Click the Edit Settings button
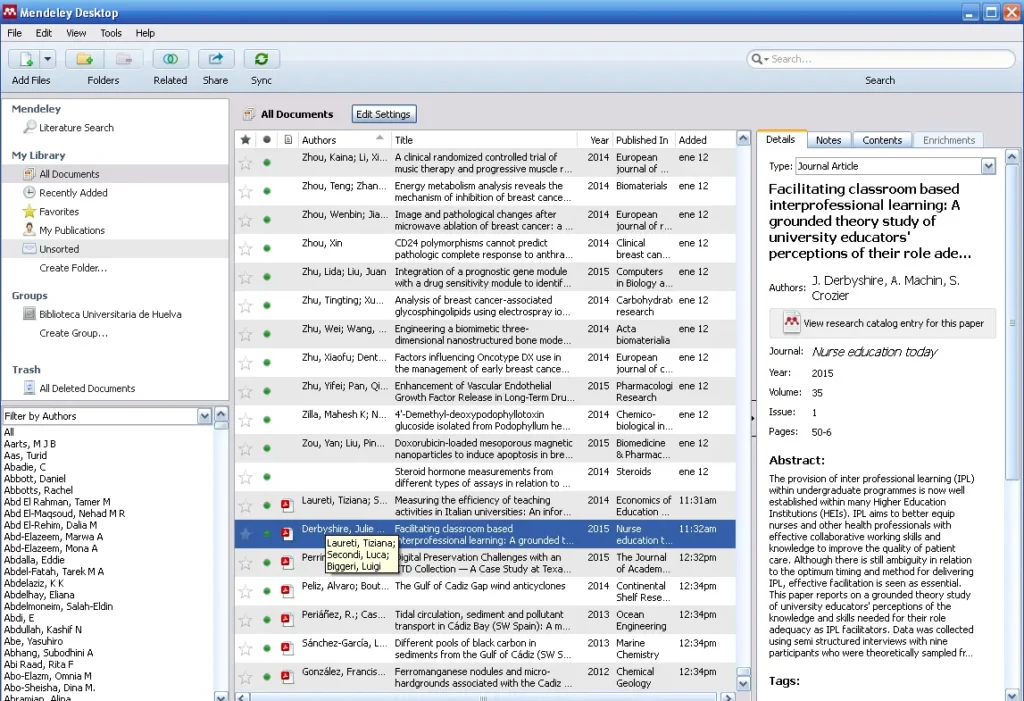Image resolution: width=1024 pixels, height=701 pixels. 384,114
